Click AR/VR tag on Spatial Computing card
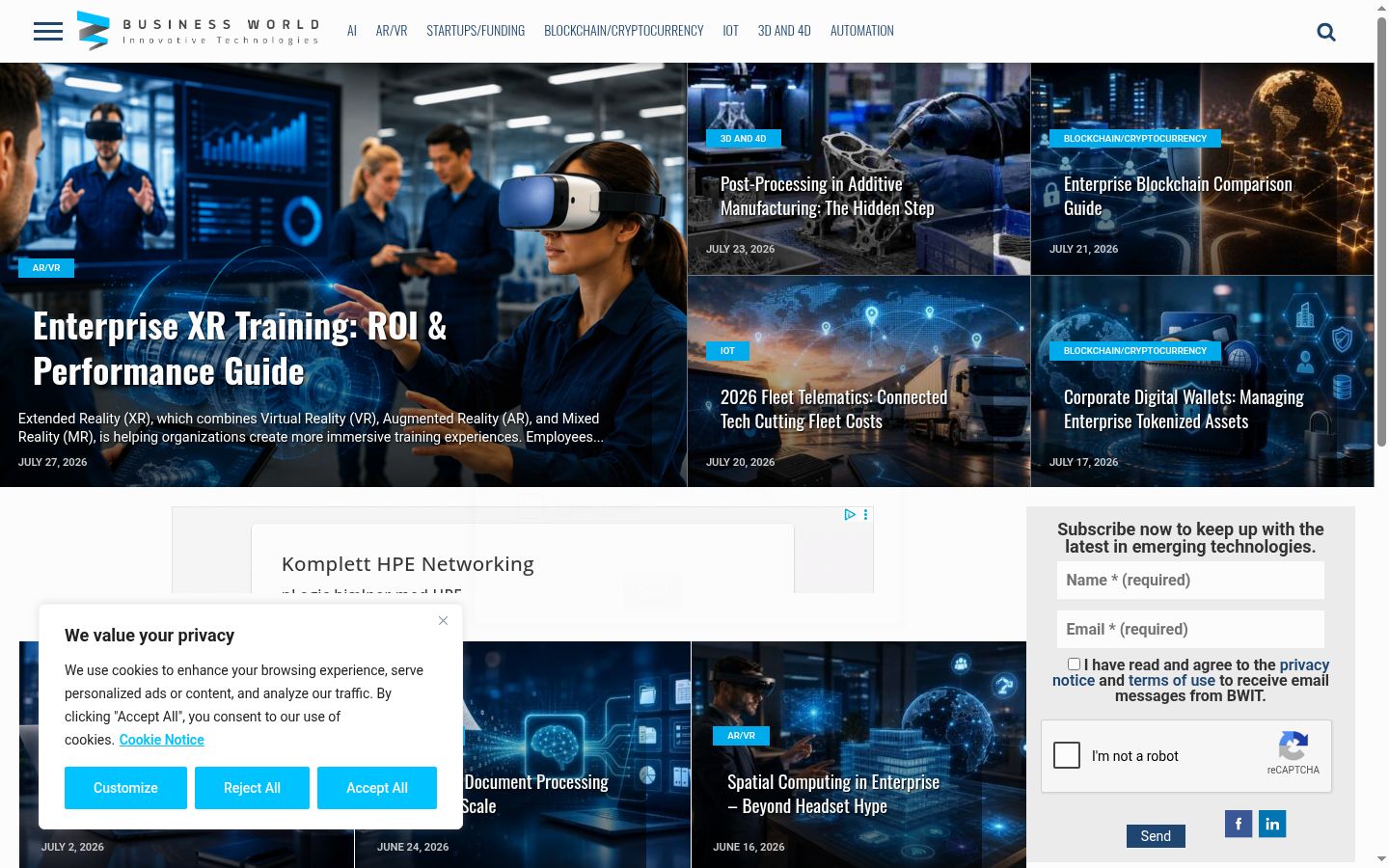Viewport: 1389px width, 868px height. coord(741,736)
